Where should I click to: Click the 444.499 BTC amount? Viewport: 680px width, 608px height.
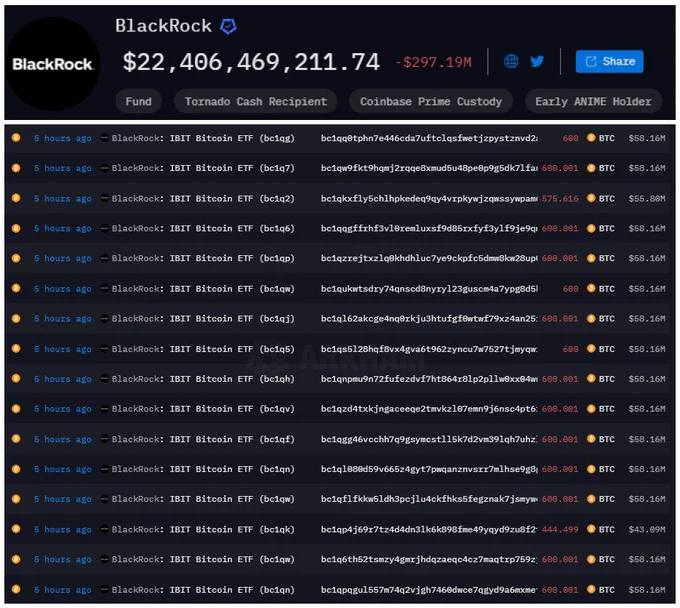pyautogui.click(x=560, y=530)
